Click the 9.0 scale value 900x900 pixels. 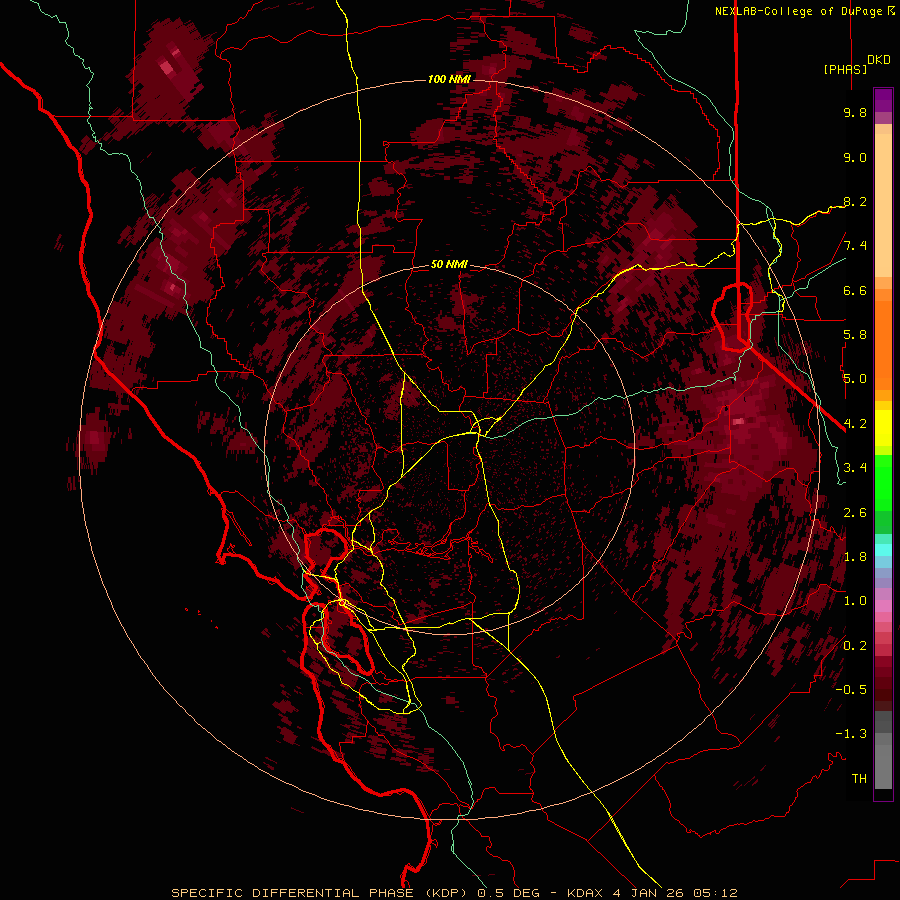click(x=855, y=157)
